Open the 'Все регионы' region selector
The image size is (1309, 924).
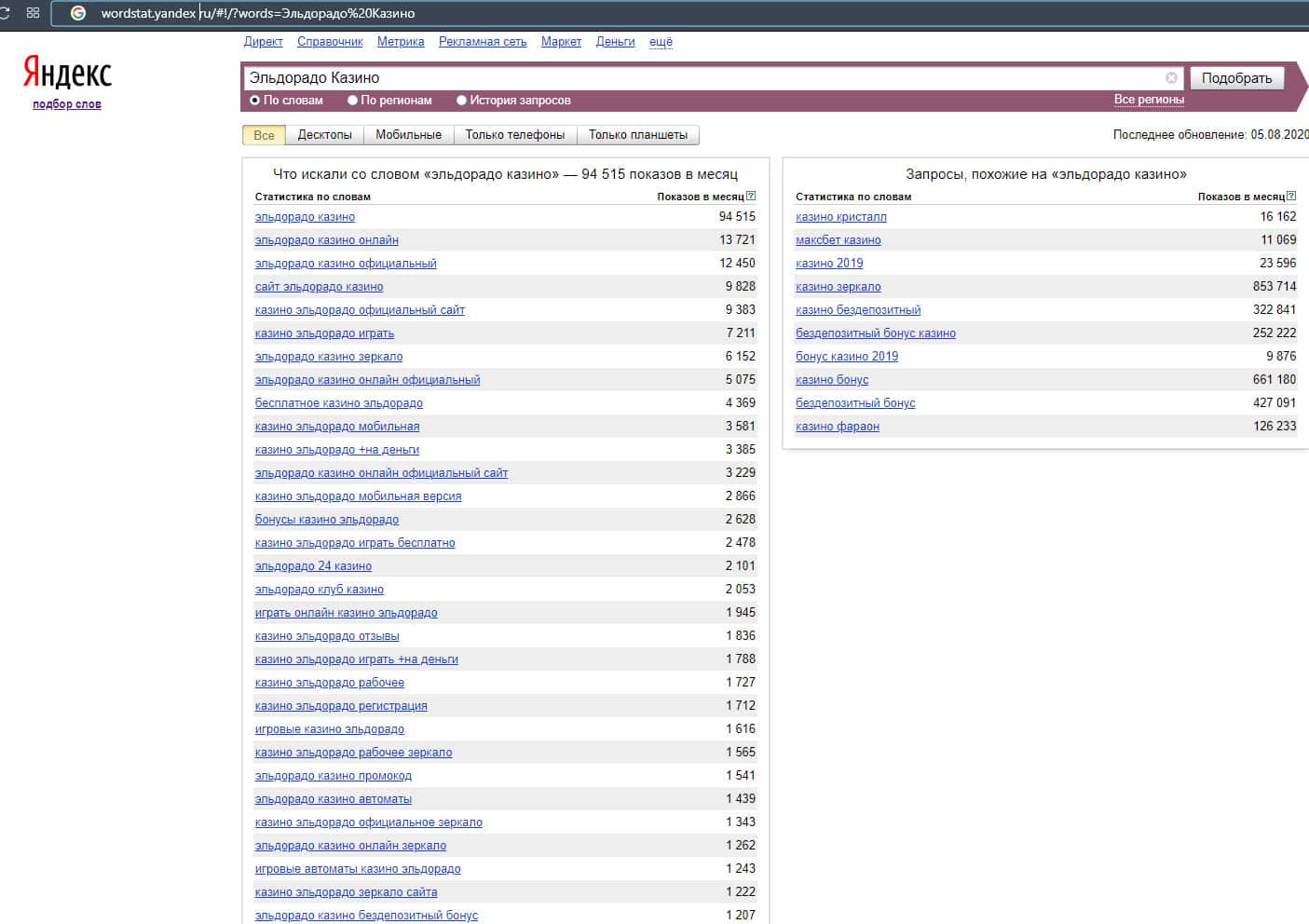tap(1149, 100)
